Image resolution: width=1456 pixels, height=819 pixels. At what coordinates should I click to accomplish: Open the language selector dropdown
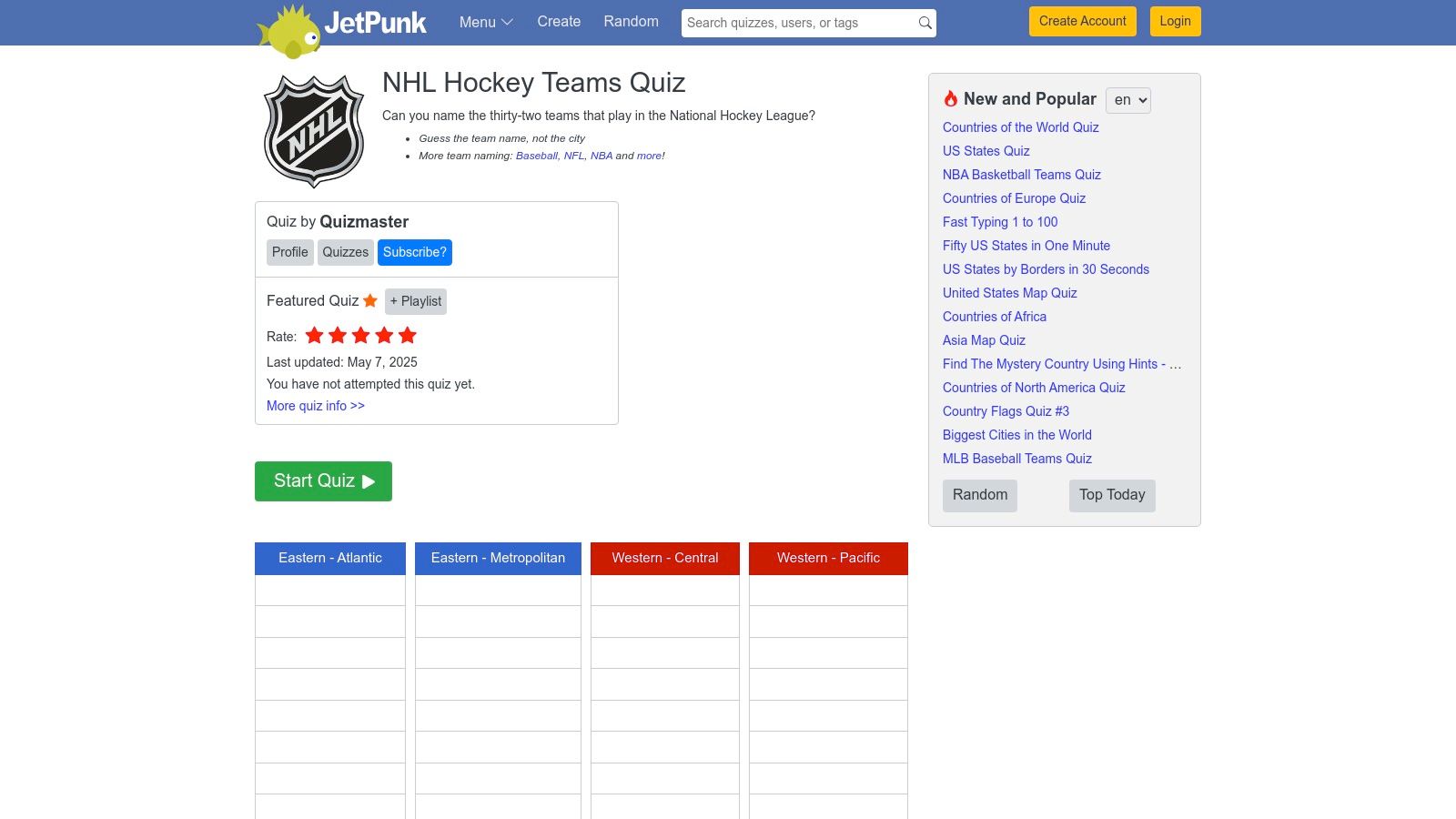(x=1128, y=100)
